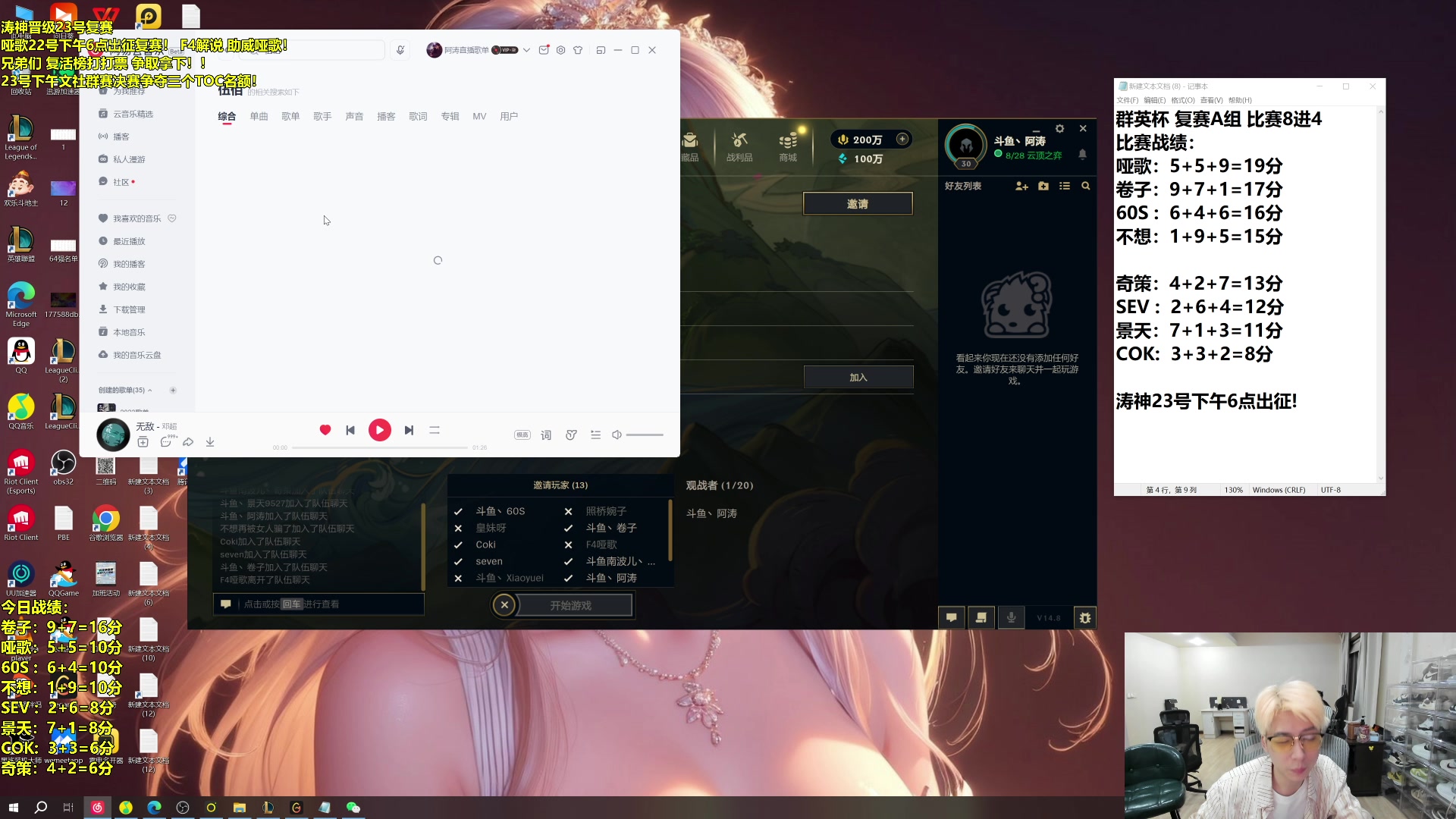Select the MV search results tab
Image resolution: width=1456 pixels, height=819 pixels.
tap(479, 117)
